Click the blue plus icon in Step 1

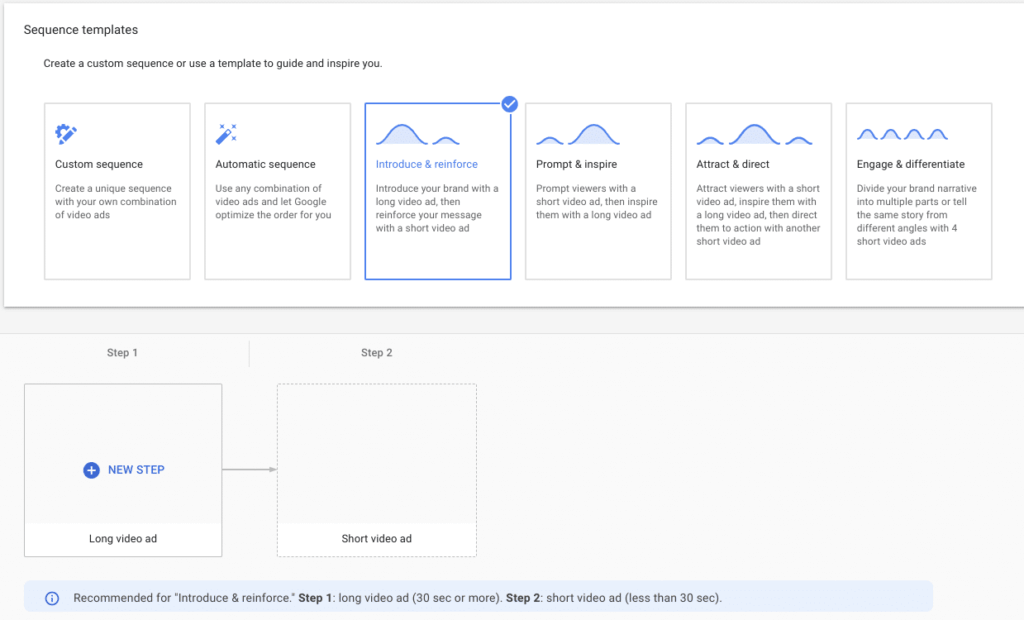click(x=91, y=470)
